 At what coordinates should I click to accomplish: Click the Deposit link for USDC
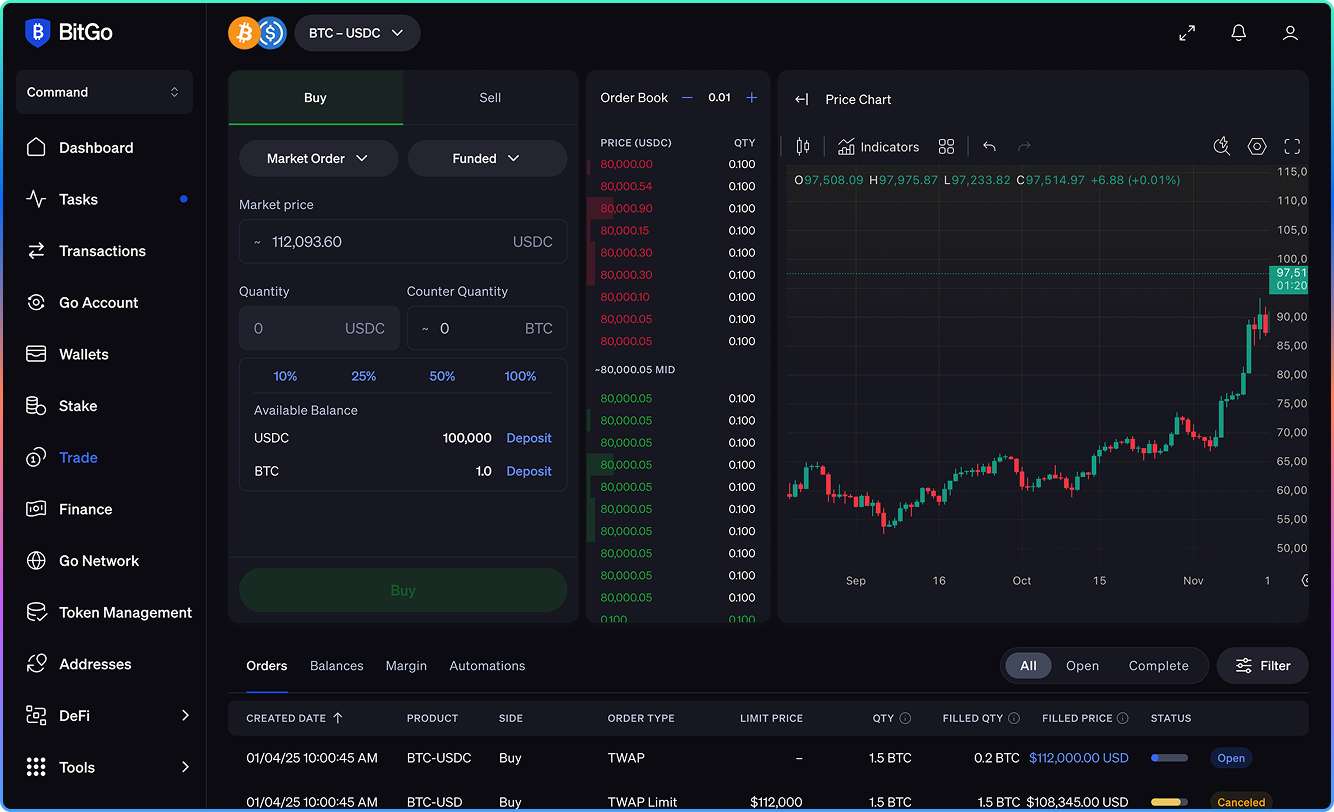(x=529, y=438)
